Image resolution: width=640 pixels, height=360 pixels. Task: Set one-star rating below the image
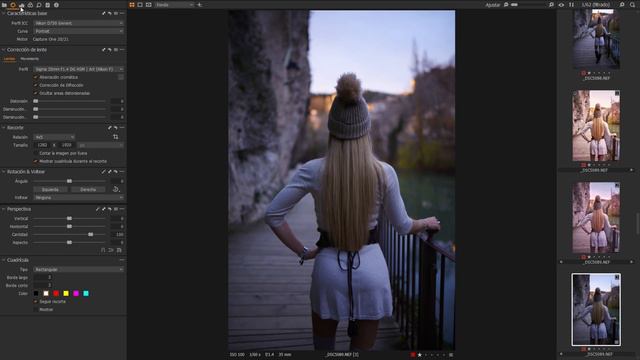point(420,355)
